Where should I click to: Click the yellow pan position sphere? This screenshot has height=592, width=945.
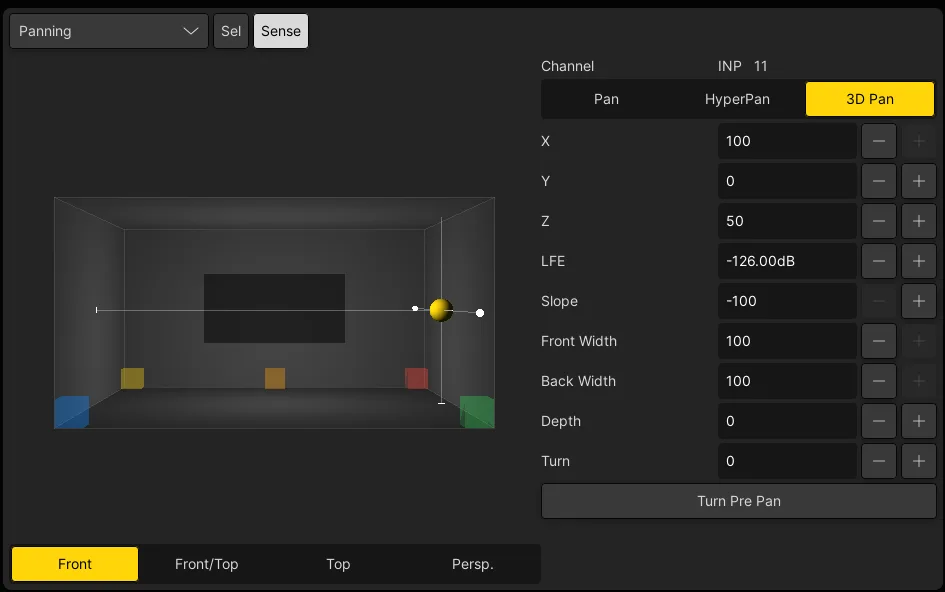[441, 310]
